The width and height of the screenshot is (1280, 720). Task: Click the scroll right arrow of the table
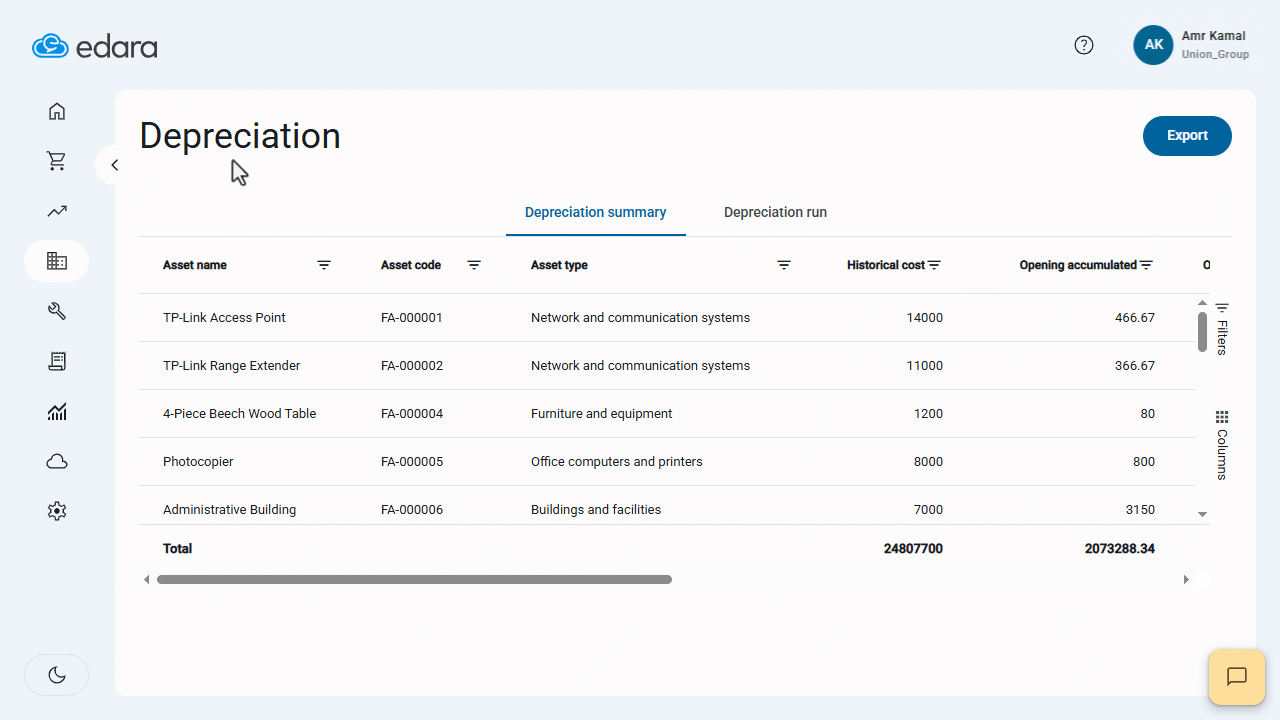[1187, 579]
